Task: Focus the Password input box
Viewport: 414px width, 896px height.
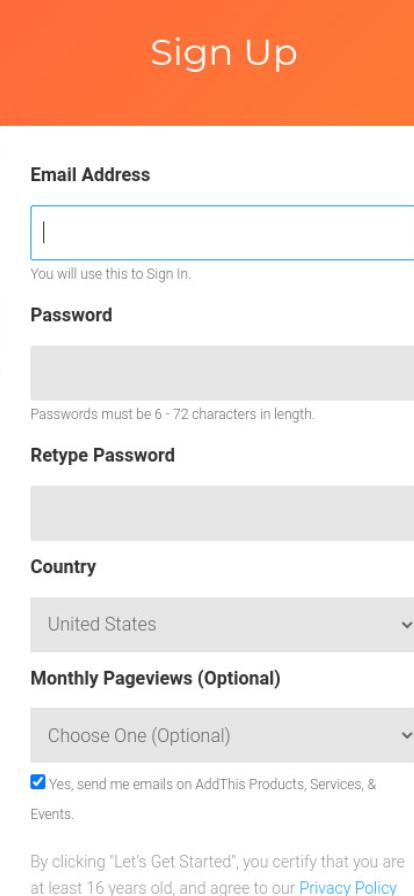Action: [222, 373]
